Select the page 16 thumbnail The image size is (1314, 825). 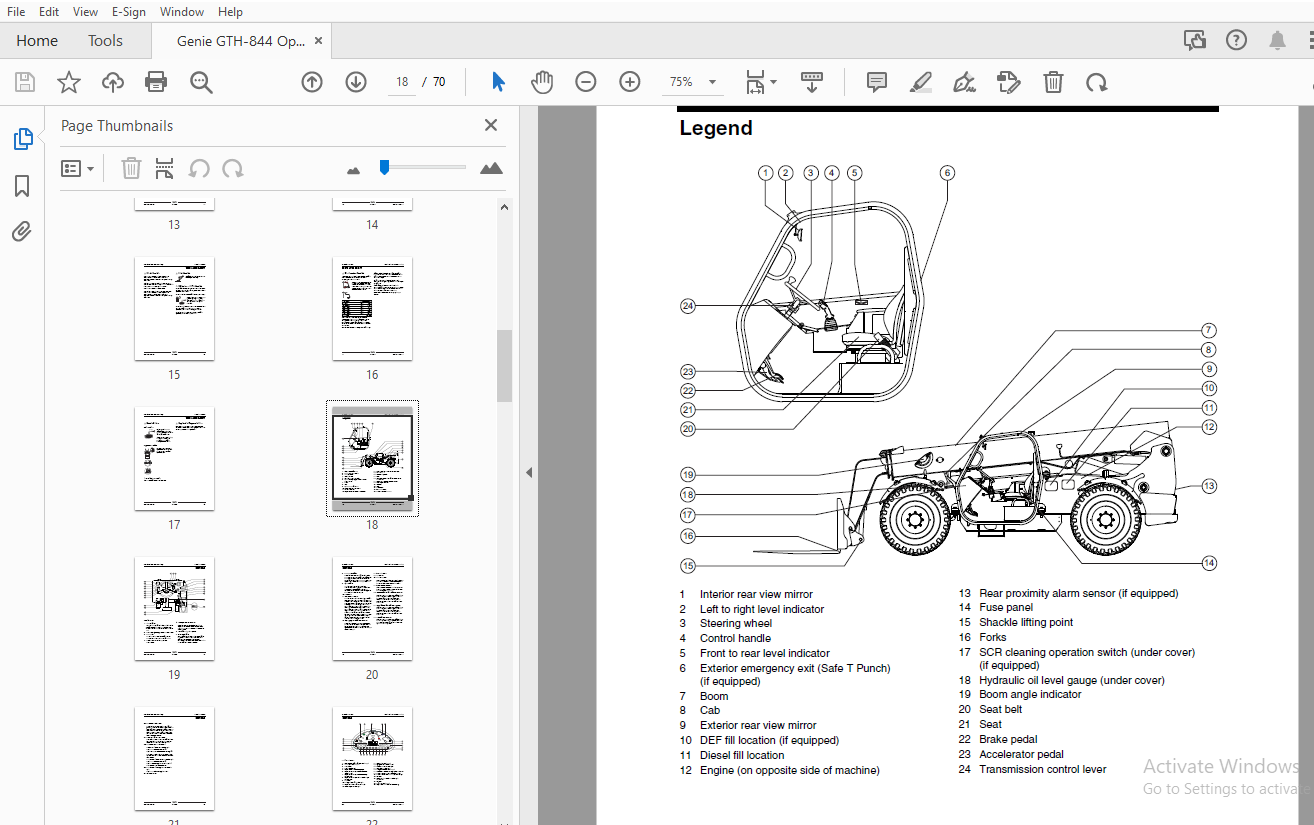click(x=372, y=308)
